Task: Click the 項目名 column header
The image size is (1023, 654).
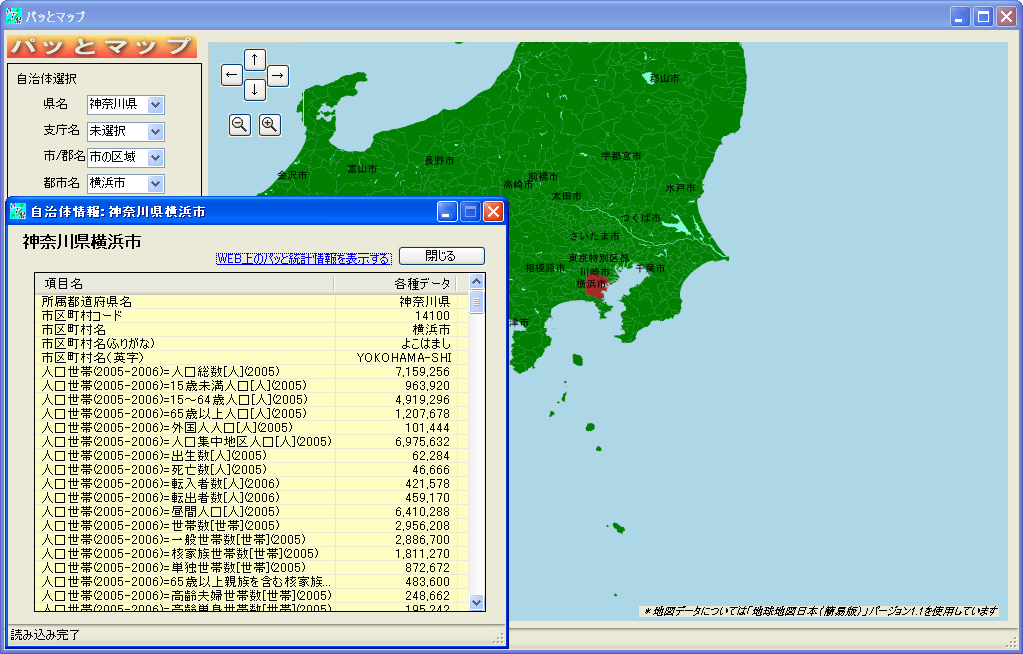Action: click(x=185, y=283)
